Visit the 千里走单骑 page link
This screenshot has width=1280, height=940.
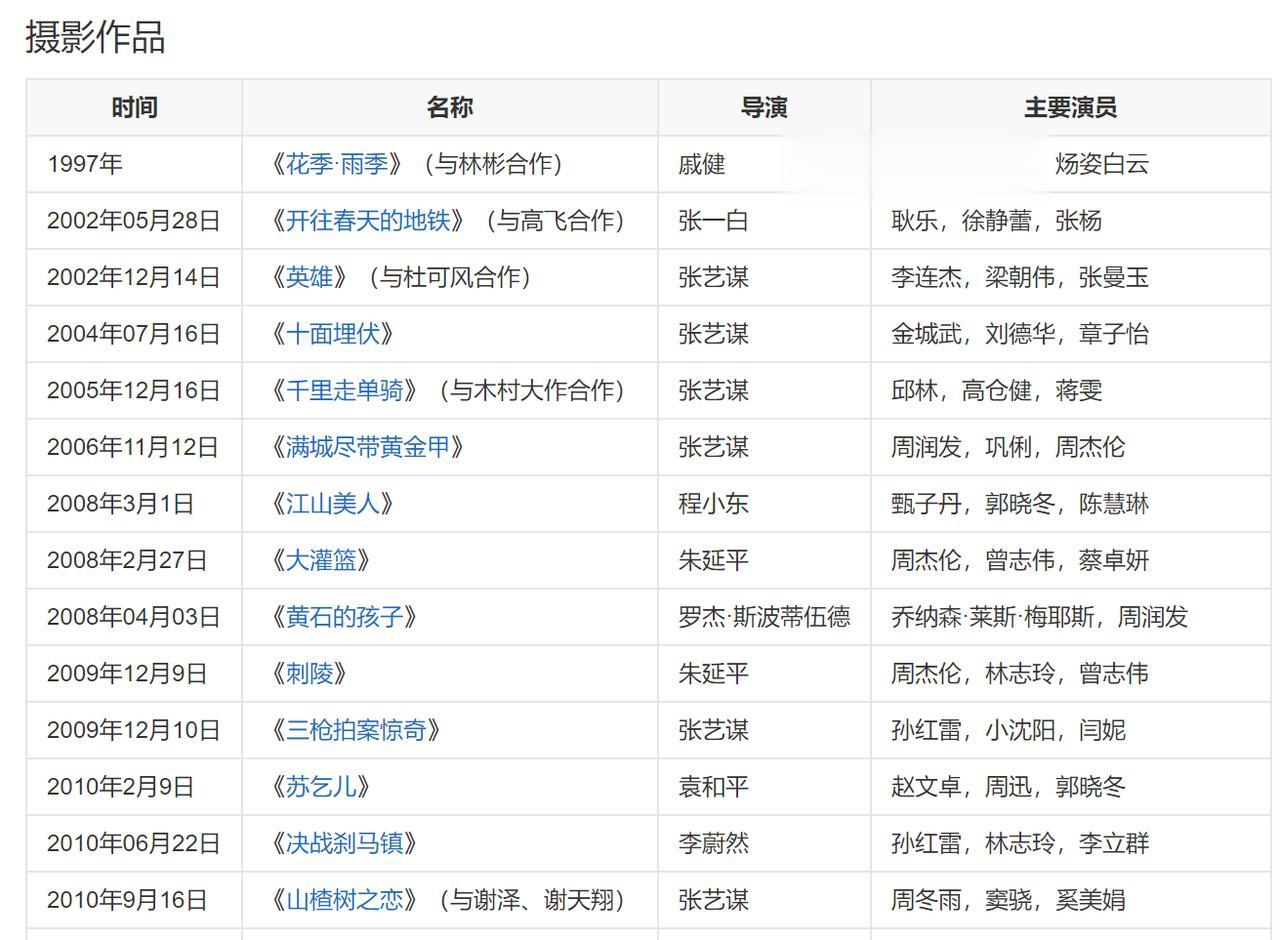coord(345,391)
